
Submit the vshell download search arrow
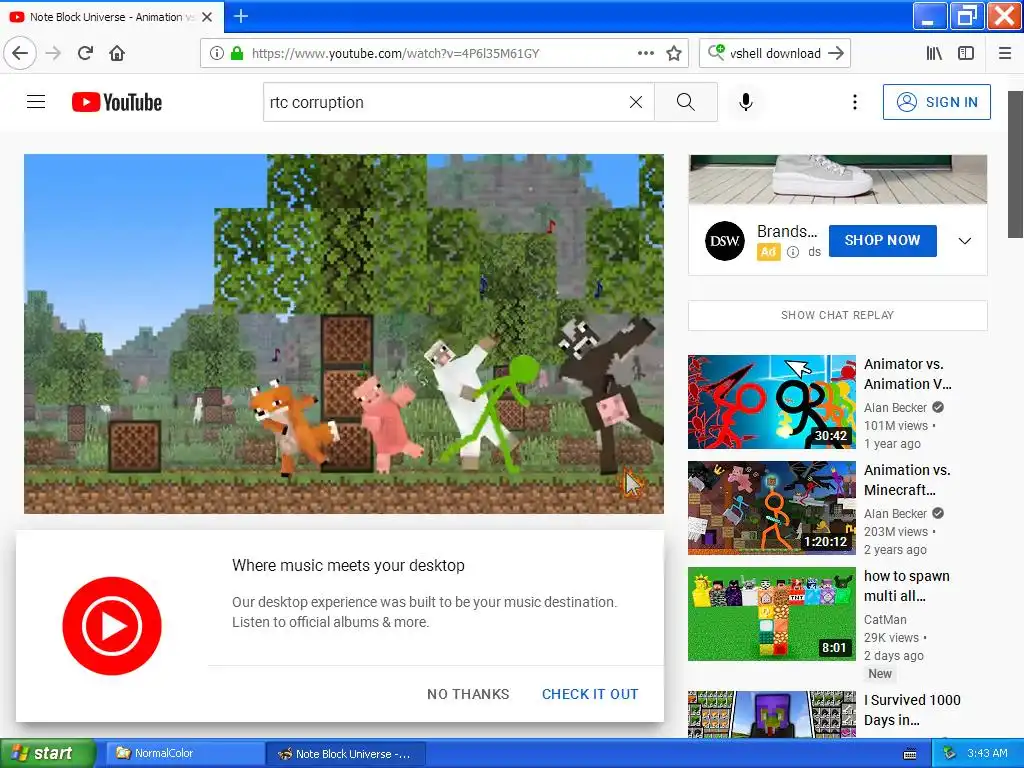click(x=836, y=53)
